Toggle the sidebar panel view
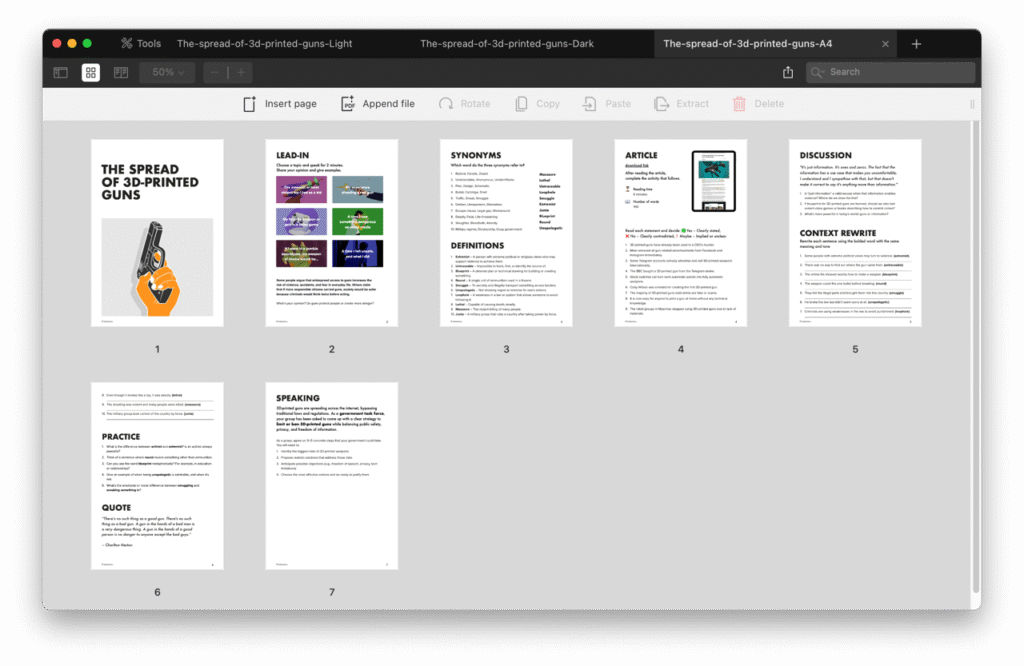The height and width of the screenshot is (666, 1024). coord(61,73)
